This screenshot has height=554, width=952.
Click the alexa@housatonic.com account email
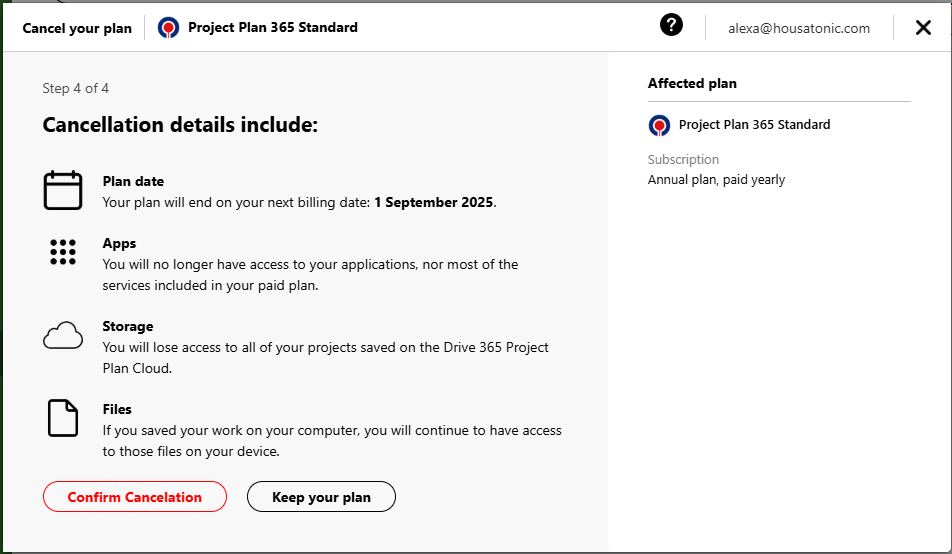[799, 28]
